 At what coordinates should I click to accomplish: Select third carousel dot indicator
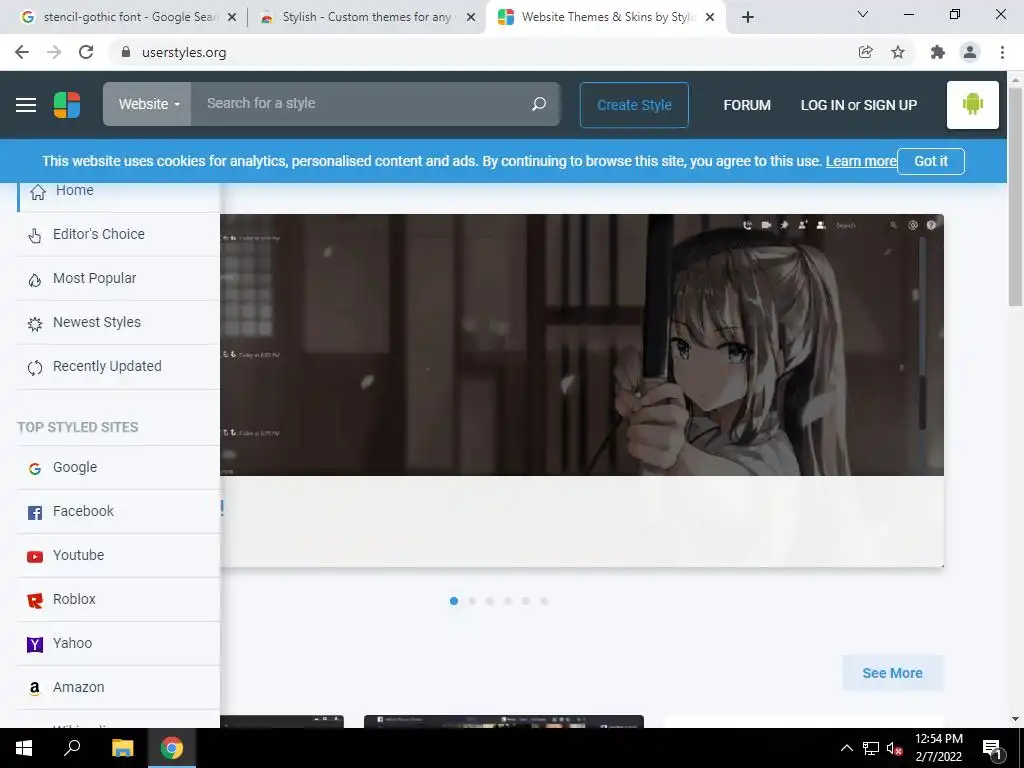point(490,601)
